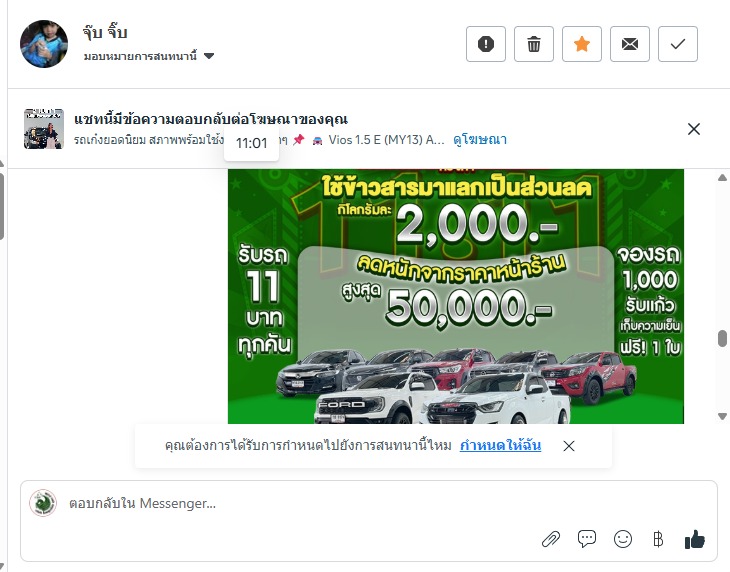
Task: Open saved replies speech bubble icon
Action: point(587,539)
